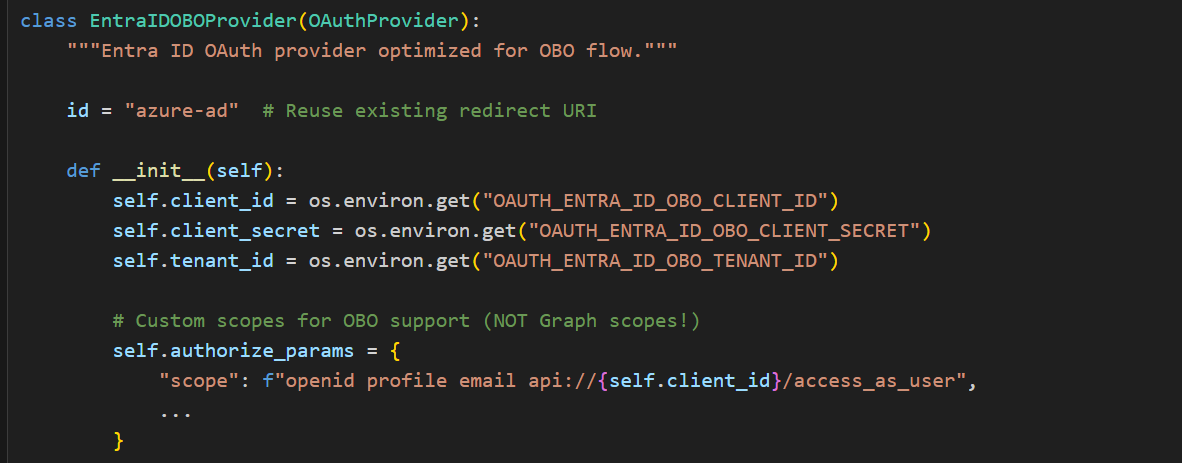Select the "azure-ad" string value
The width and height of the screenshot is (1182, 463).
pyautogui.click(x=181, y=110)
